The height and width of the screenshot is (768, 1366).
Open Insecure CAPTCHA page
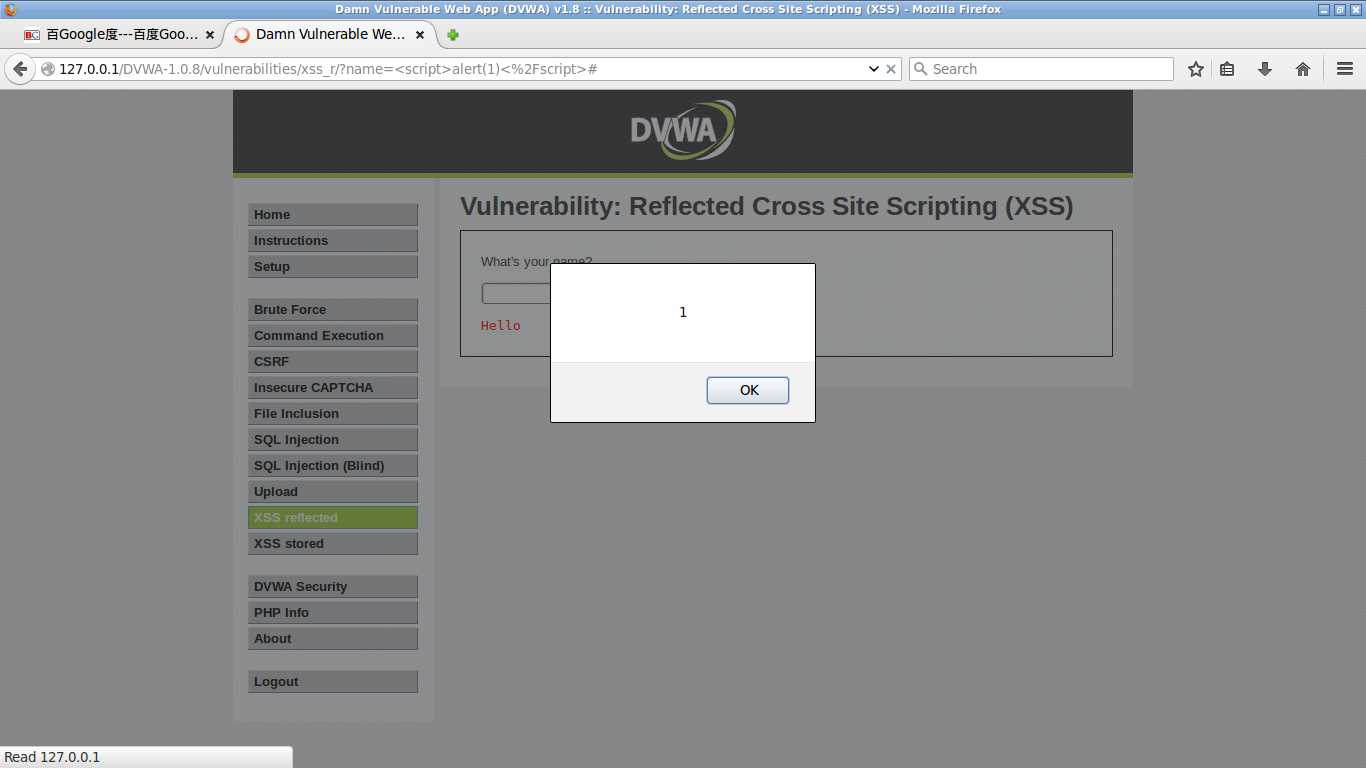click(333, 388)
